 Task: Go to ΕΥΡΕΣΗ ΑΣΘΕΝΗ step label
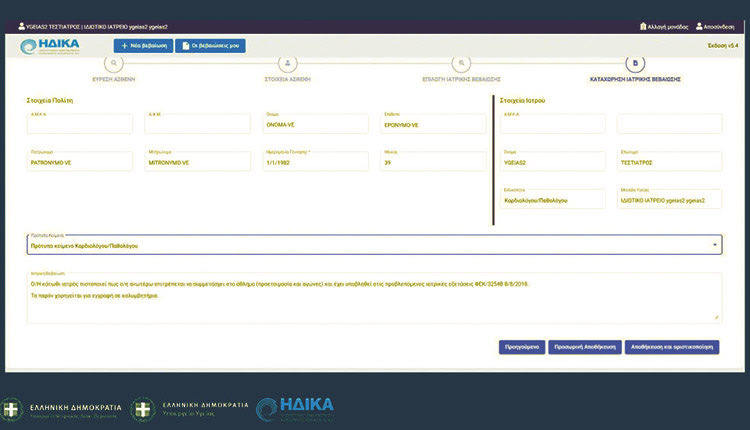click(113, 79)
